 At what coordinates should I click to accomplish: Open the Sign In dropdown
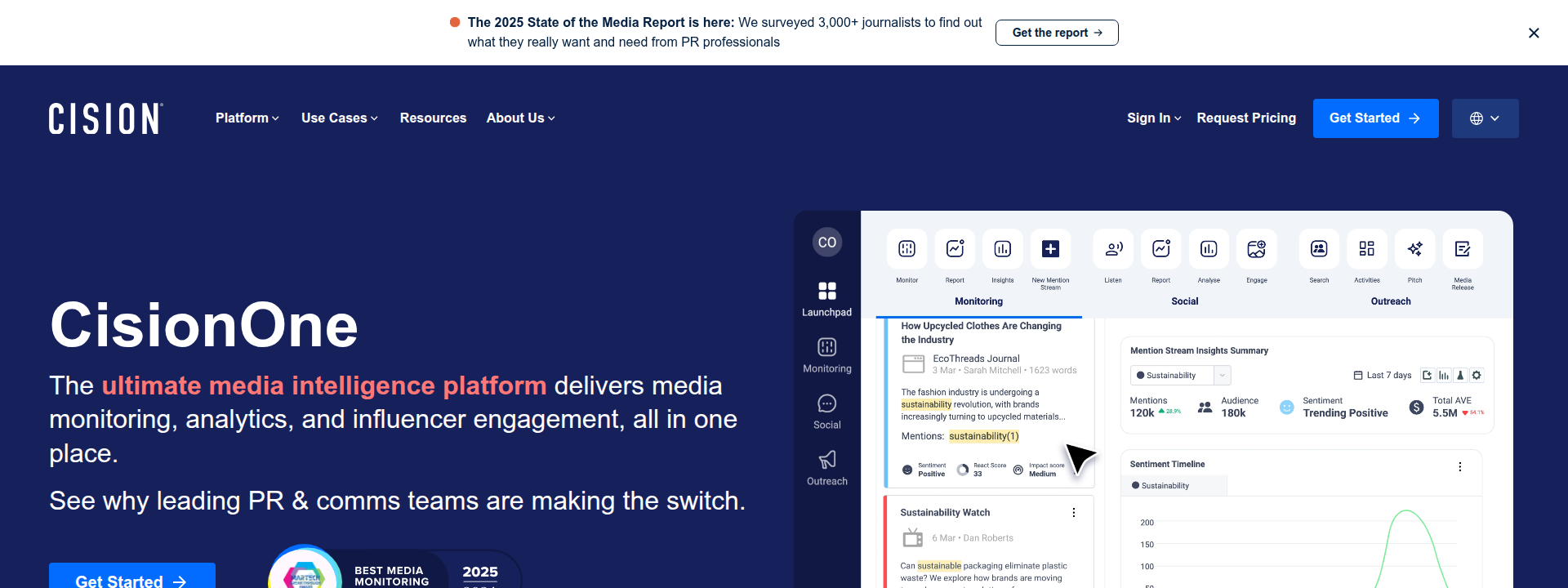click(x=1154, y=118)
